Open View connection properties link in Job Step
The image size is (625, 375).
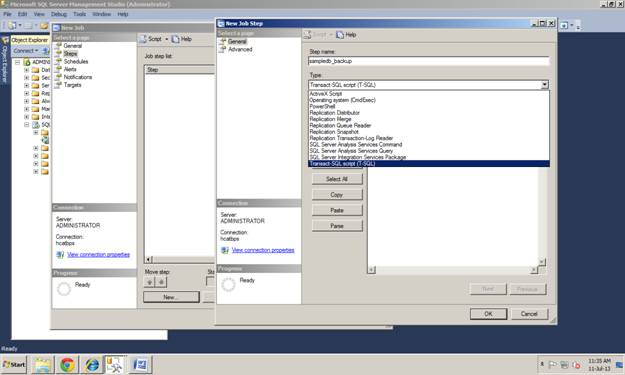coord(263,250)
